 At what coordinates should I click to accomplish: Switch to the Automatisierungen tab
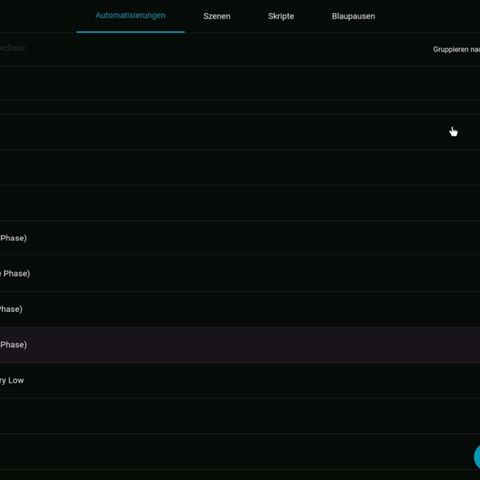(130, 16)
